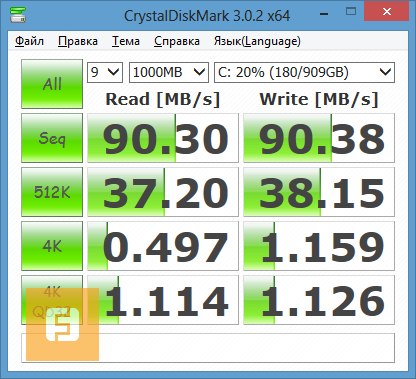Open the Правка menu
The width and height of the screenshot is (416, 379).
78,41
